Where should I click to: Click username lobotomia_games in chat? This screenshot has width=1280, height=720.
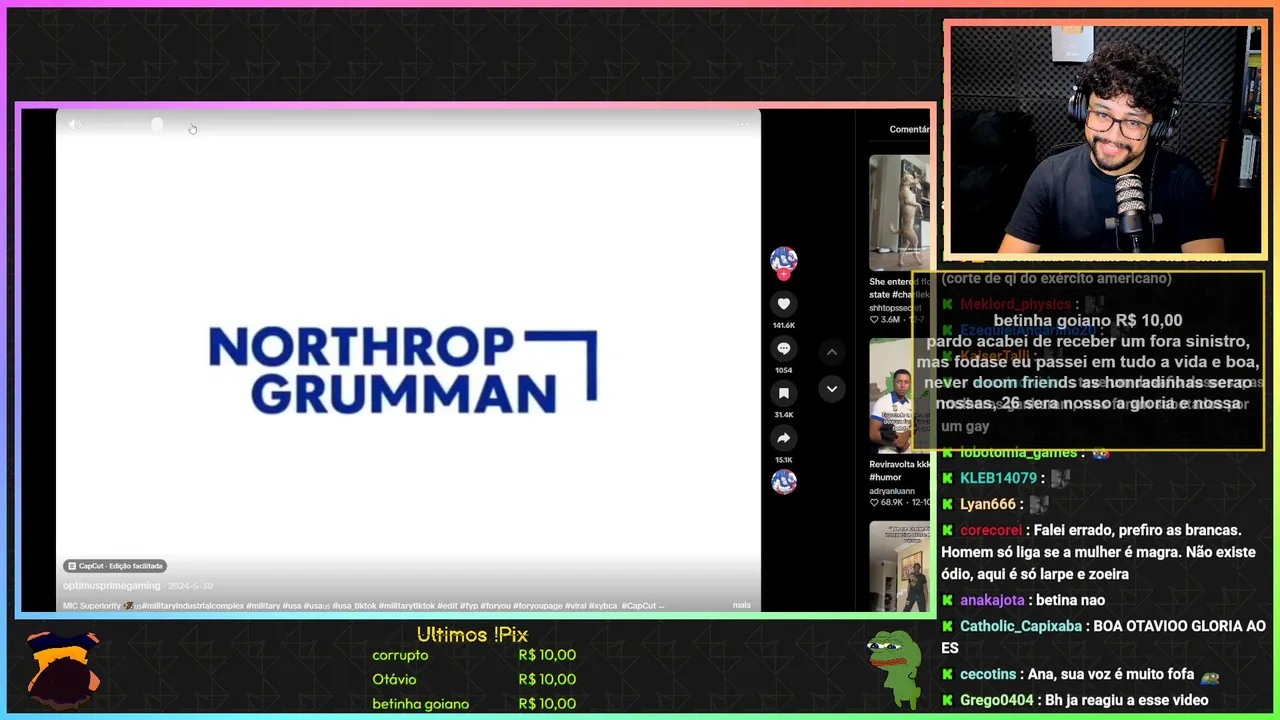pyautogui.click(x=1018, y=453)
